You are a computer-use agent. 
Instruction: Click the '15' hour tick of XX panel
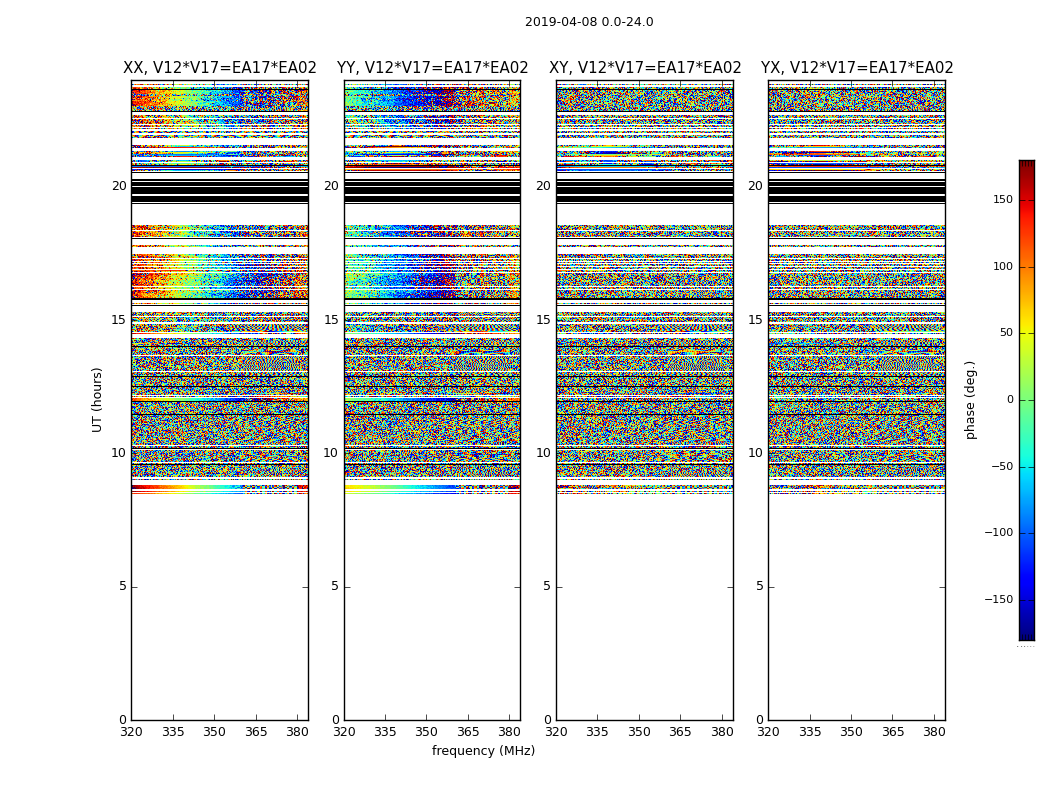tap(119, 320)
